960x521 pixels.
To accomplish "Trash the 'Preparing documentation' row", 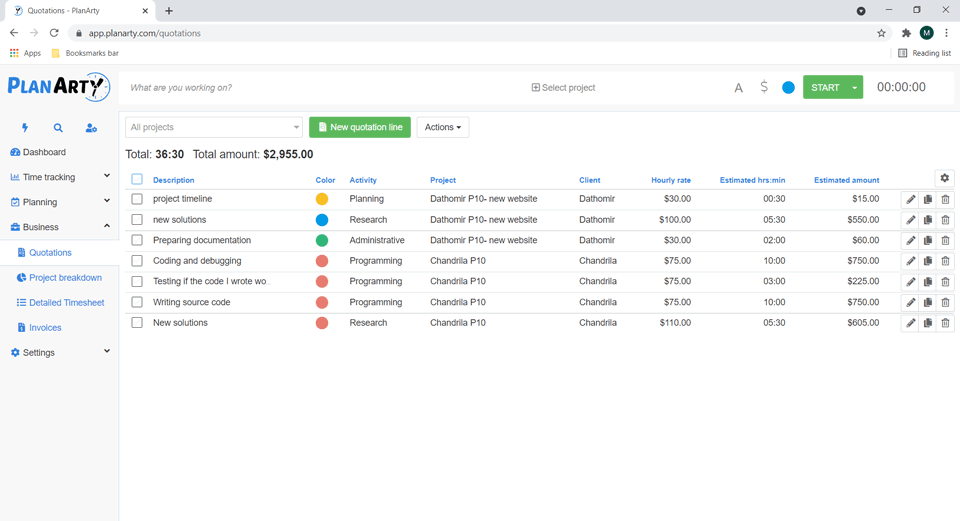I will click(945, 241).
